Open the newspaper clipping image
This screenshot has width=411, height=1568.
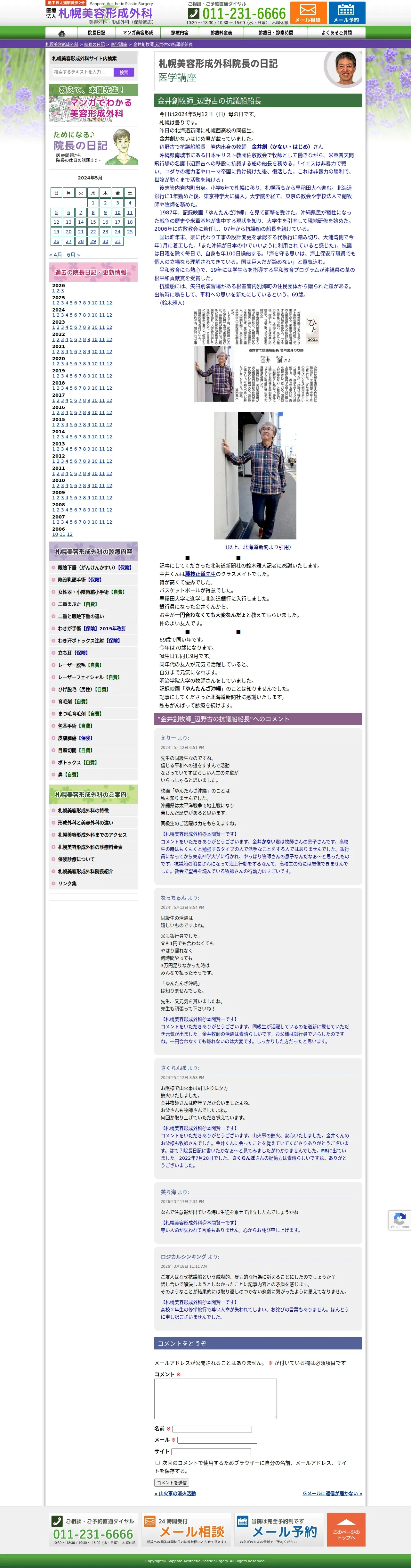pos(257,356)
